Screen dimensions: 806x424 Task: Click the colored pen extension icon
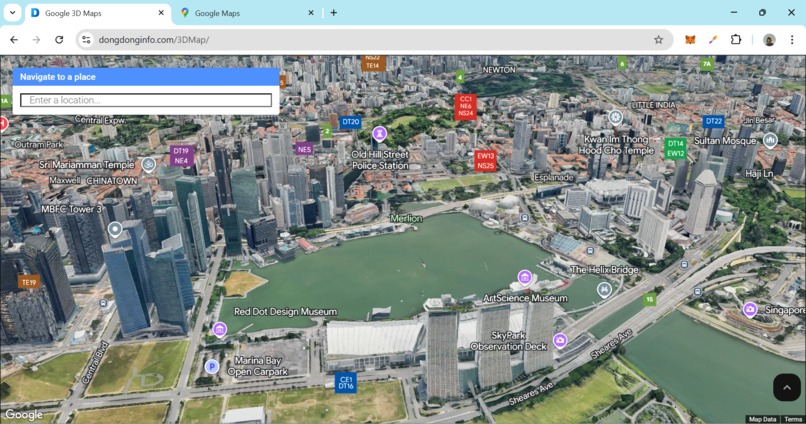[713, 40]
